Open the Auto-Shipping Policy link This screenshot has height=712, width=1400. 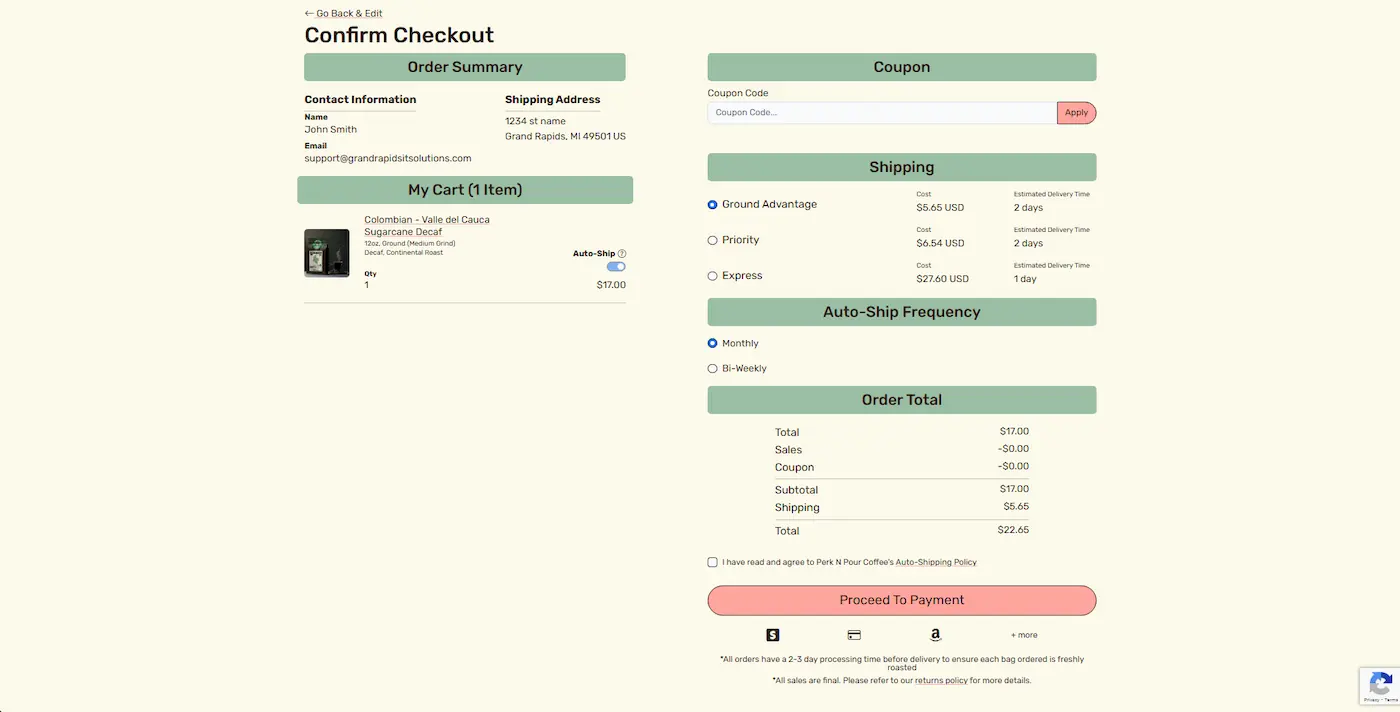point(935,562)
